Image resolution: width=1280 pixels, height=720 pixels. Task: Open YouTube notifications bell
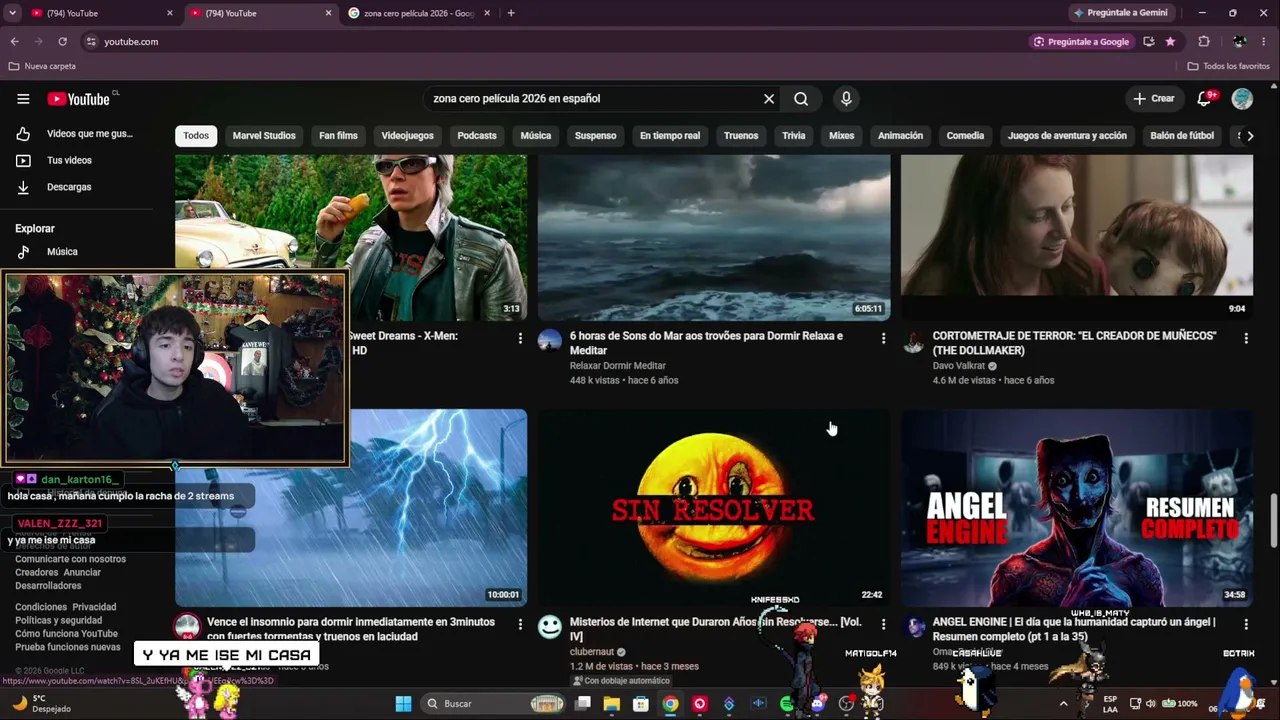pos(1205,99)
